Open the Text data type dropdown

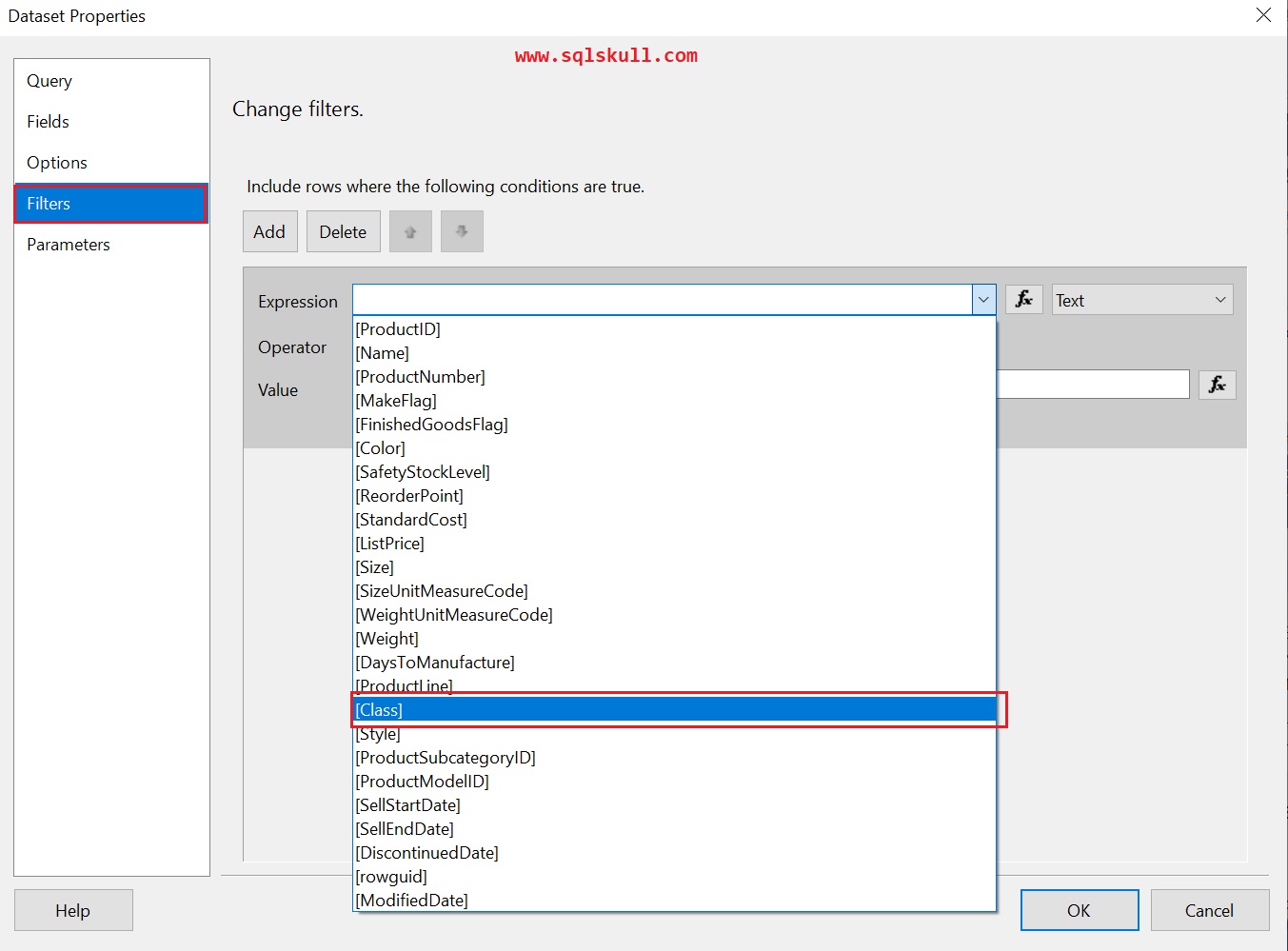tap(1140, 299)
